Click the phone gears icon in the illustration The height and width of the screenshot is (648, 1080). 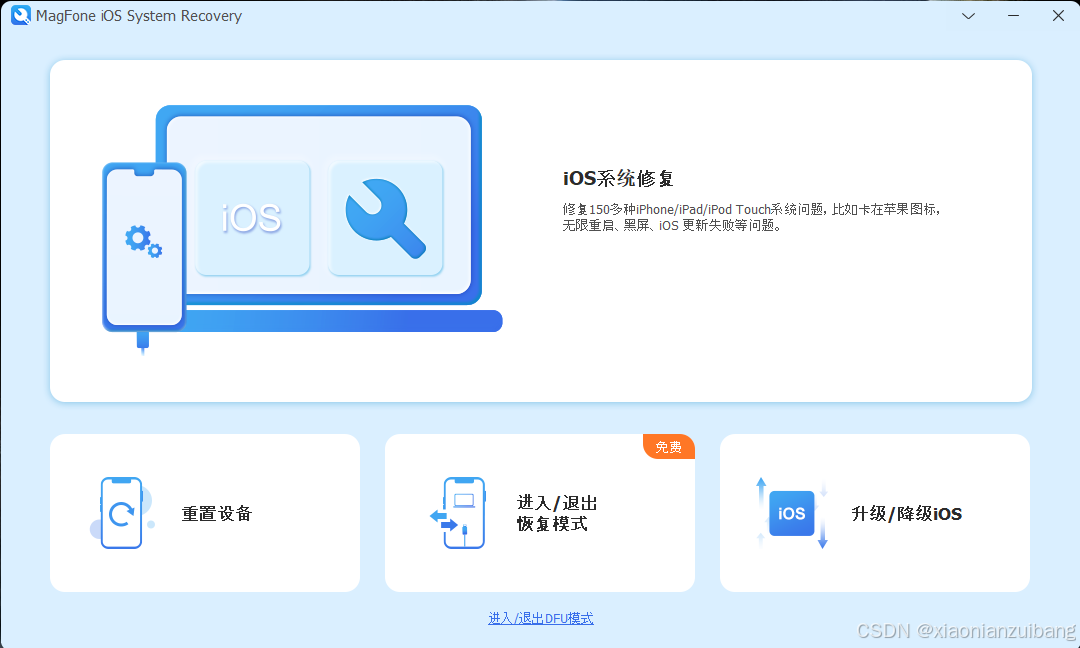143,241
